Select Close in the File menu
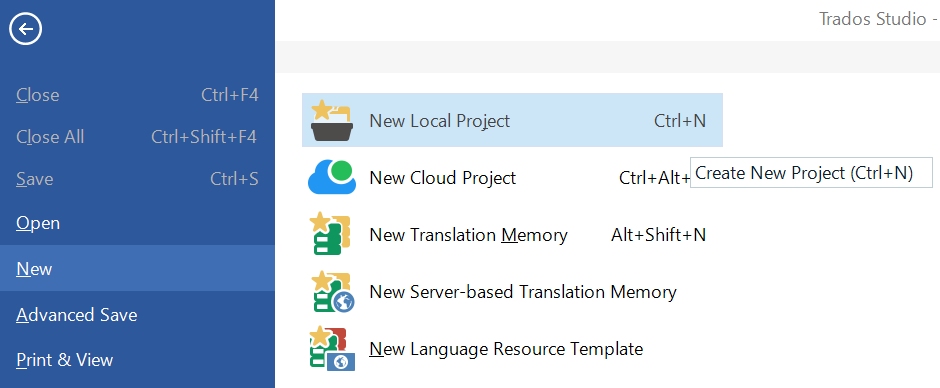The height and width of the screenshot is (388, 940). [x=137, y=95]
